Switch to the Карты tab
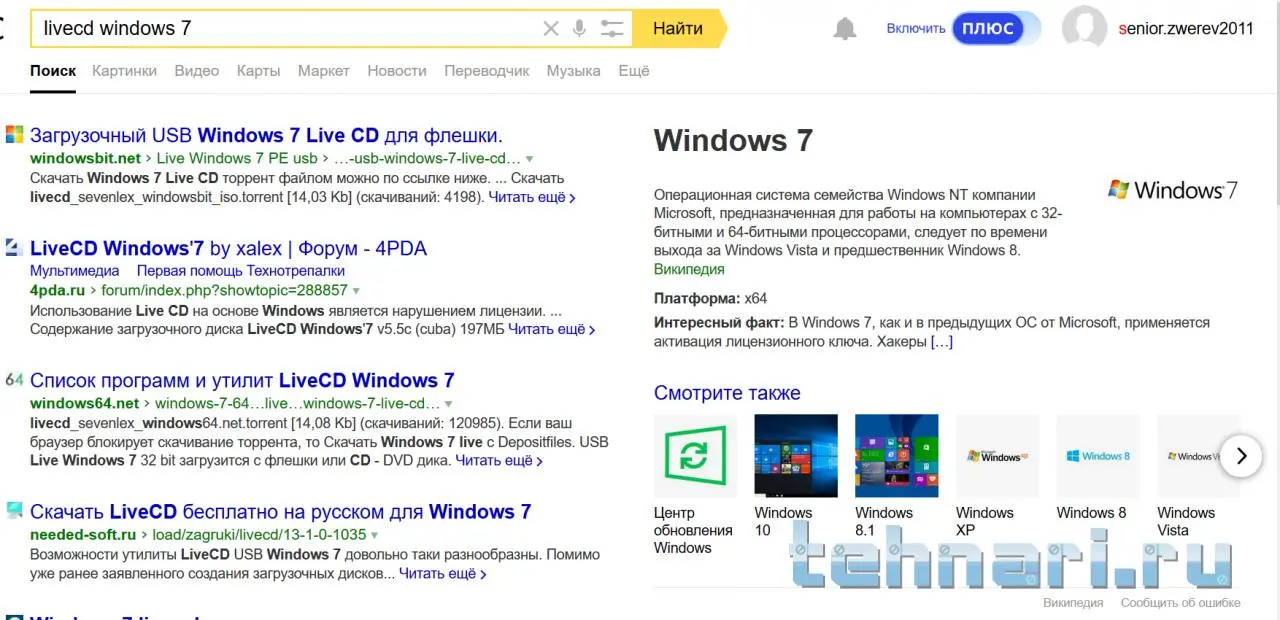The image size is (1280, 620). point(258,71)
